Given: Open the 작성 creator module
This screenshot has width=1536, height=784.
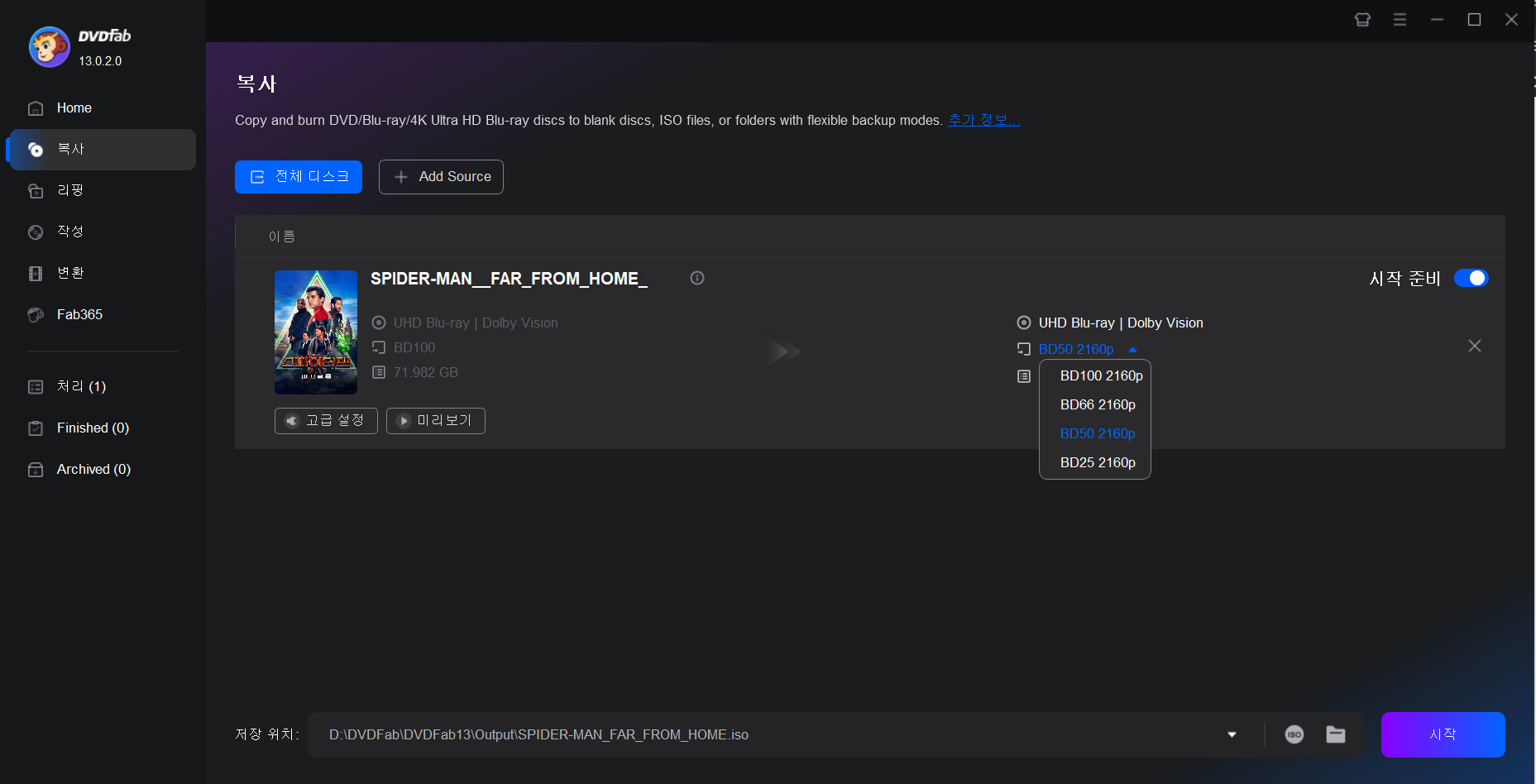Looking at the screenshot, I should tap(103, 232).
